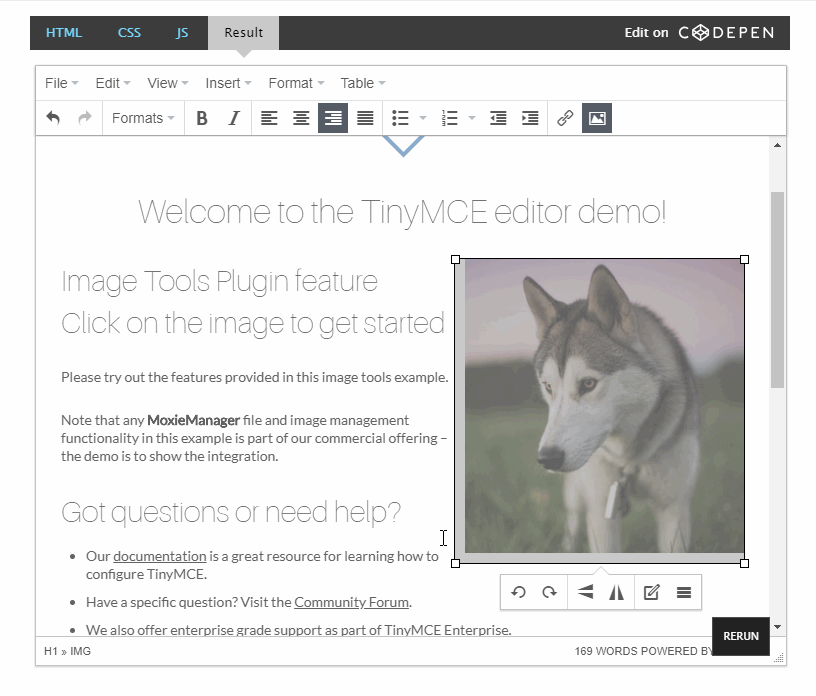Increase indent of selection
Screen dimensions: 816x696
pyautogui.click(x=530, y=118)
